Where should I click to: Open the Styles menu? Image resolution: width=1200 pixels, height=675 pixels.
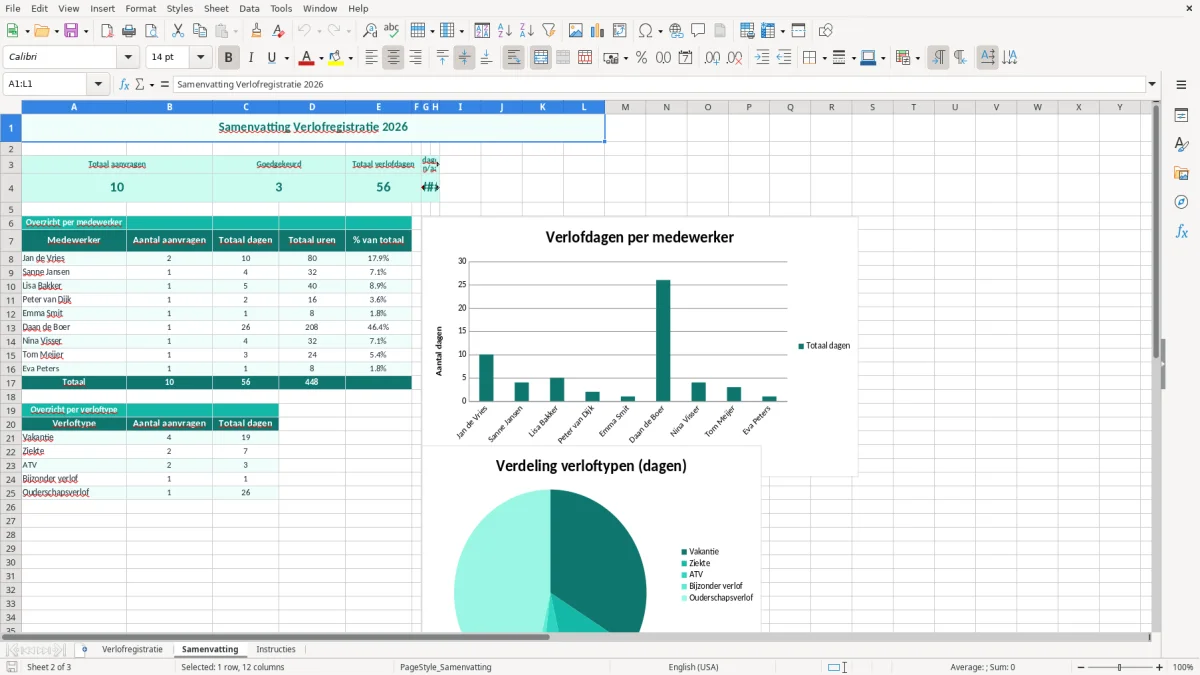180,8
